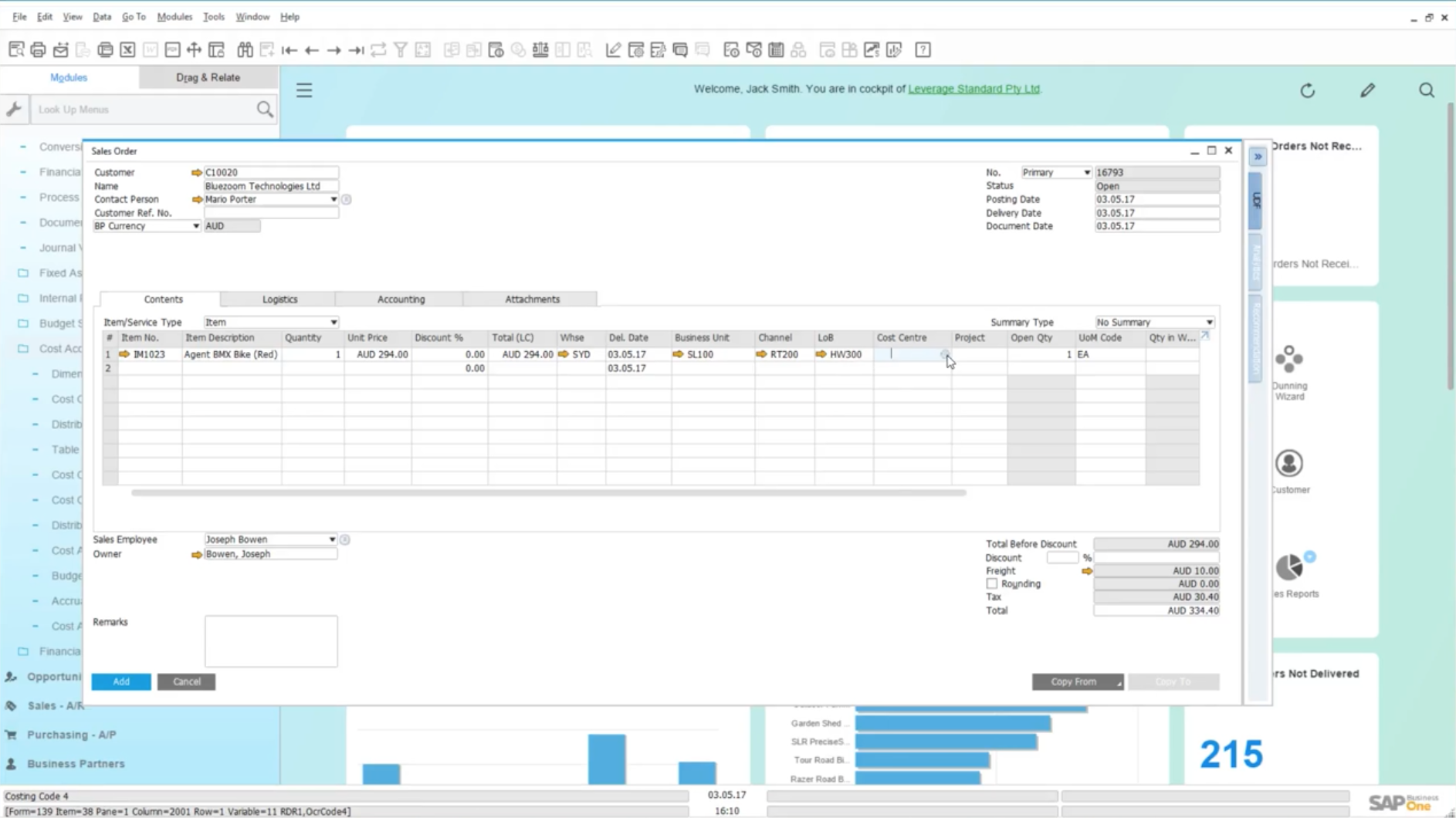This screenshot has width=1456, height=818.
Task: Go to First Data Record
Action: click(x=290, y=50)
